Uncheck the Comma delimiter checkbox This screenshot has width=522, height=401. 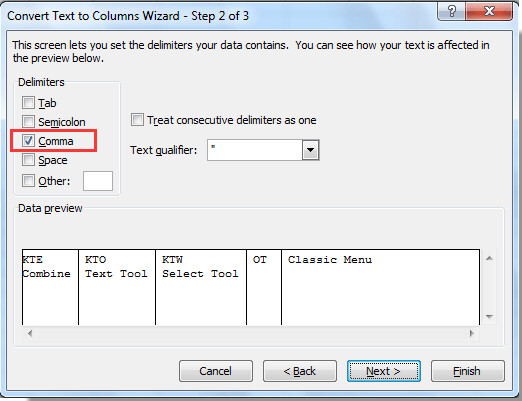(x=28, y=141)
